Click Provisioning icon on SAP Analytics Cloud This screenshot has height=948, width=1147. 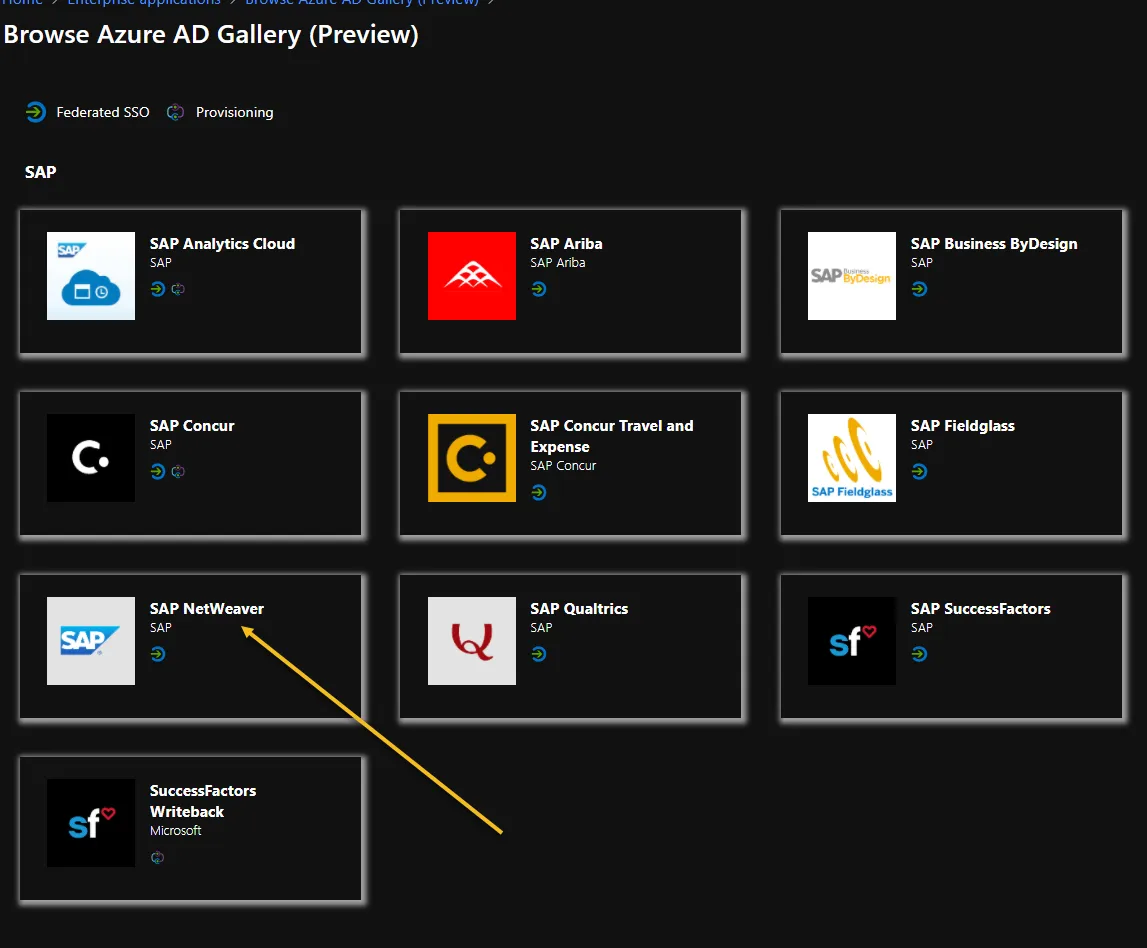coord(178,289)
